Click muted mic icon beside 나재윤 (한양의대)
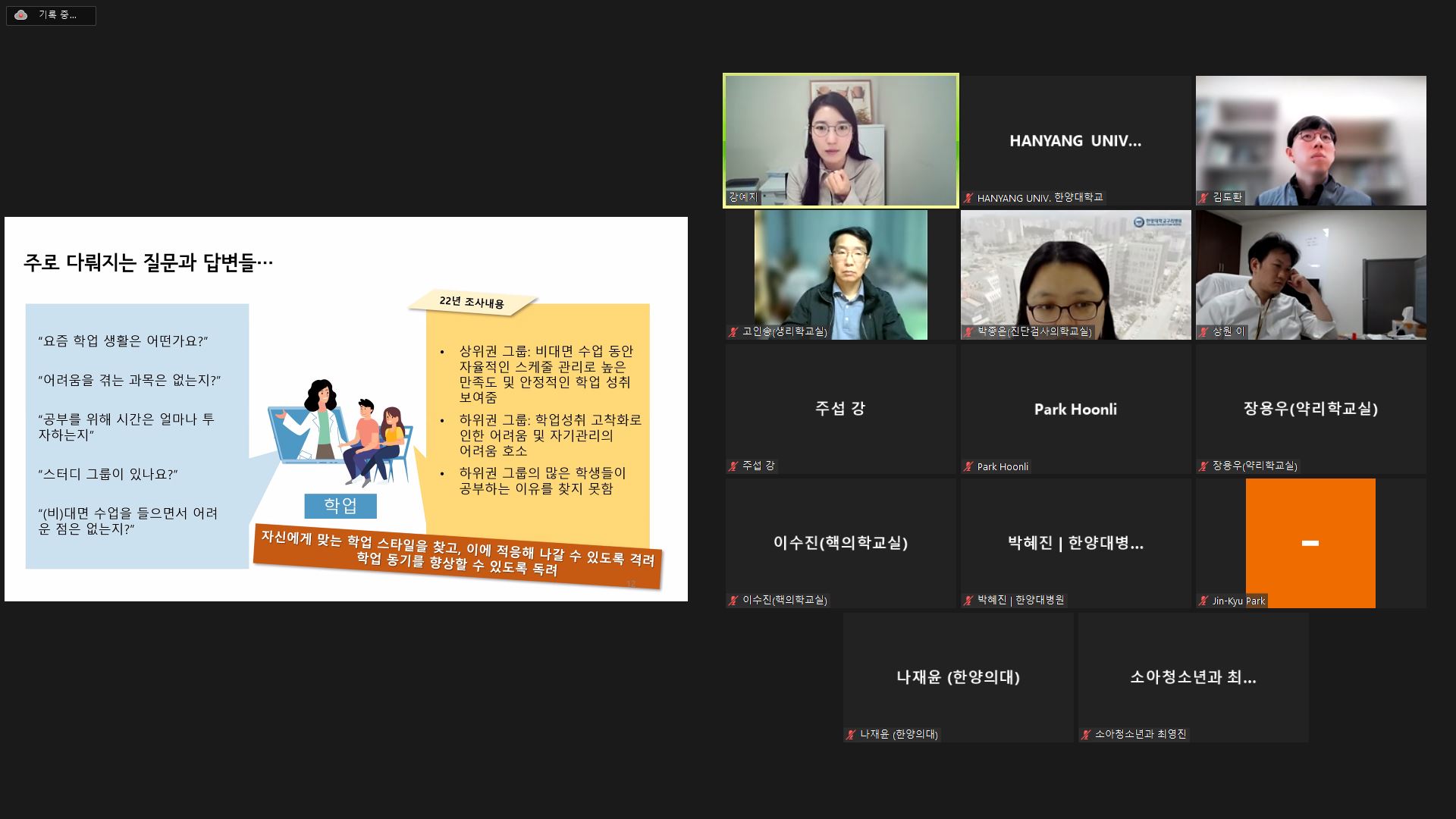 (851, 735)
